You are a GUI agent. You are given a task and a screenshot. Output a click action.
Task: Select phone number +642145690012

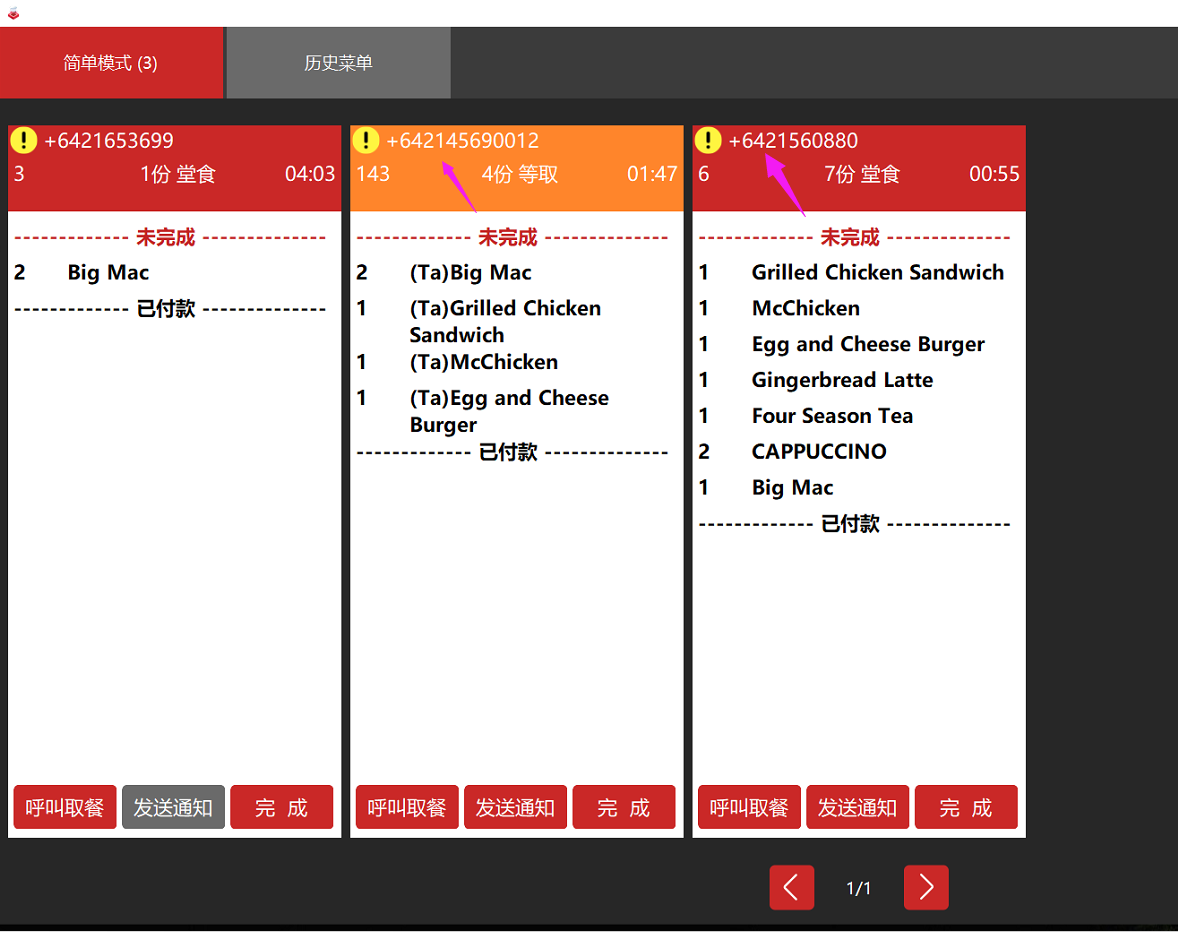463,140
